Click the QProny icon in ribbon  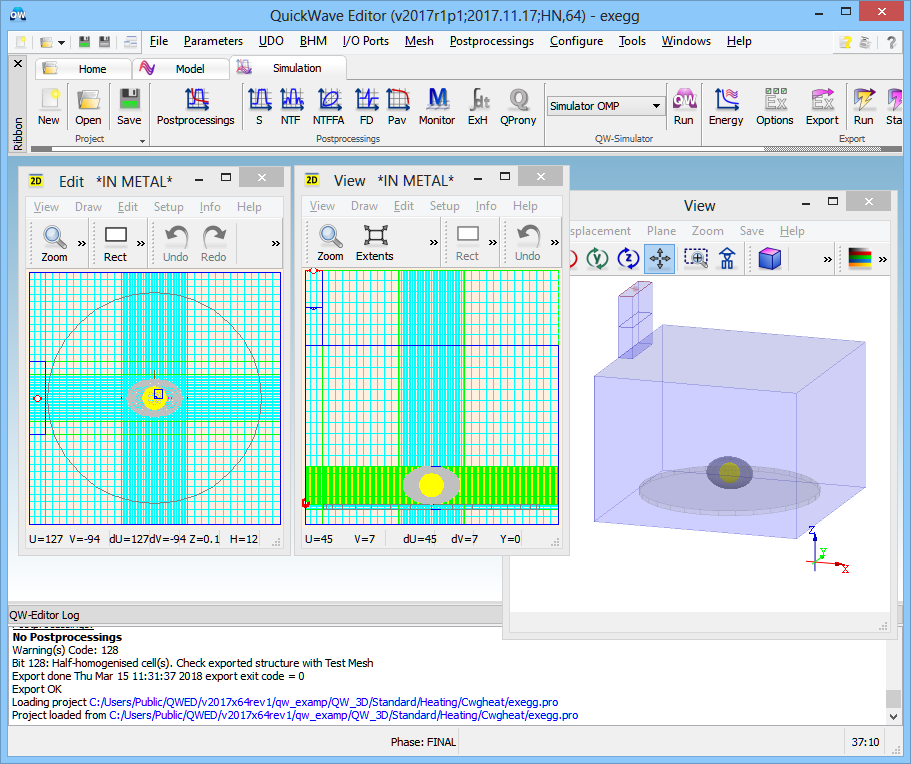(x=518, y=106)
